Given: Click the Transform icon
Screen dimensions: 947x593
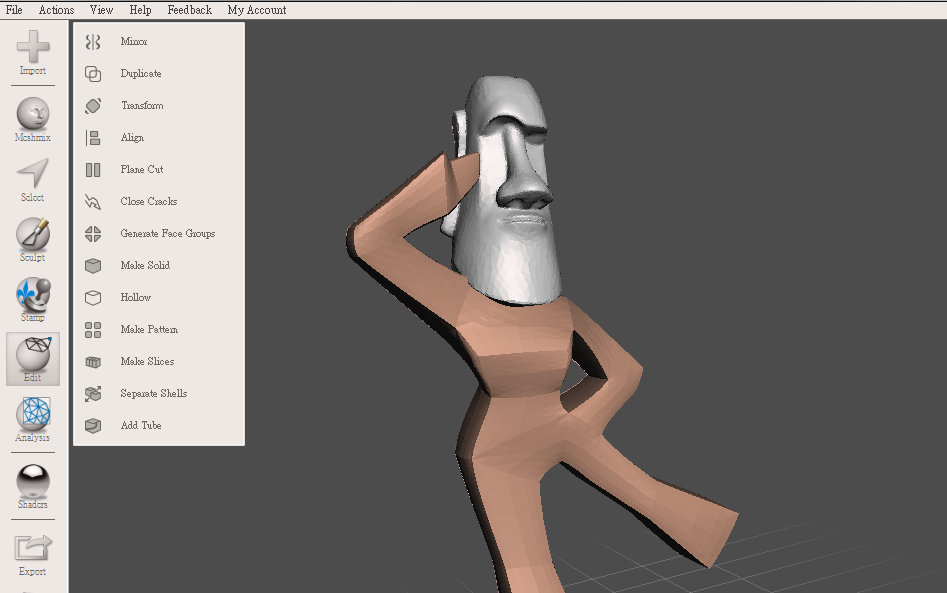Looking at the screenshot, I should click(93, 106).
